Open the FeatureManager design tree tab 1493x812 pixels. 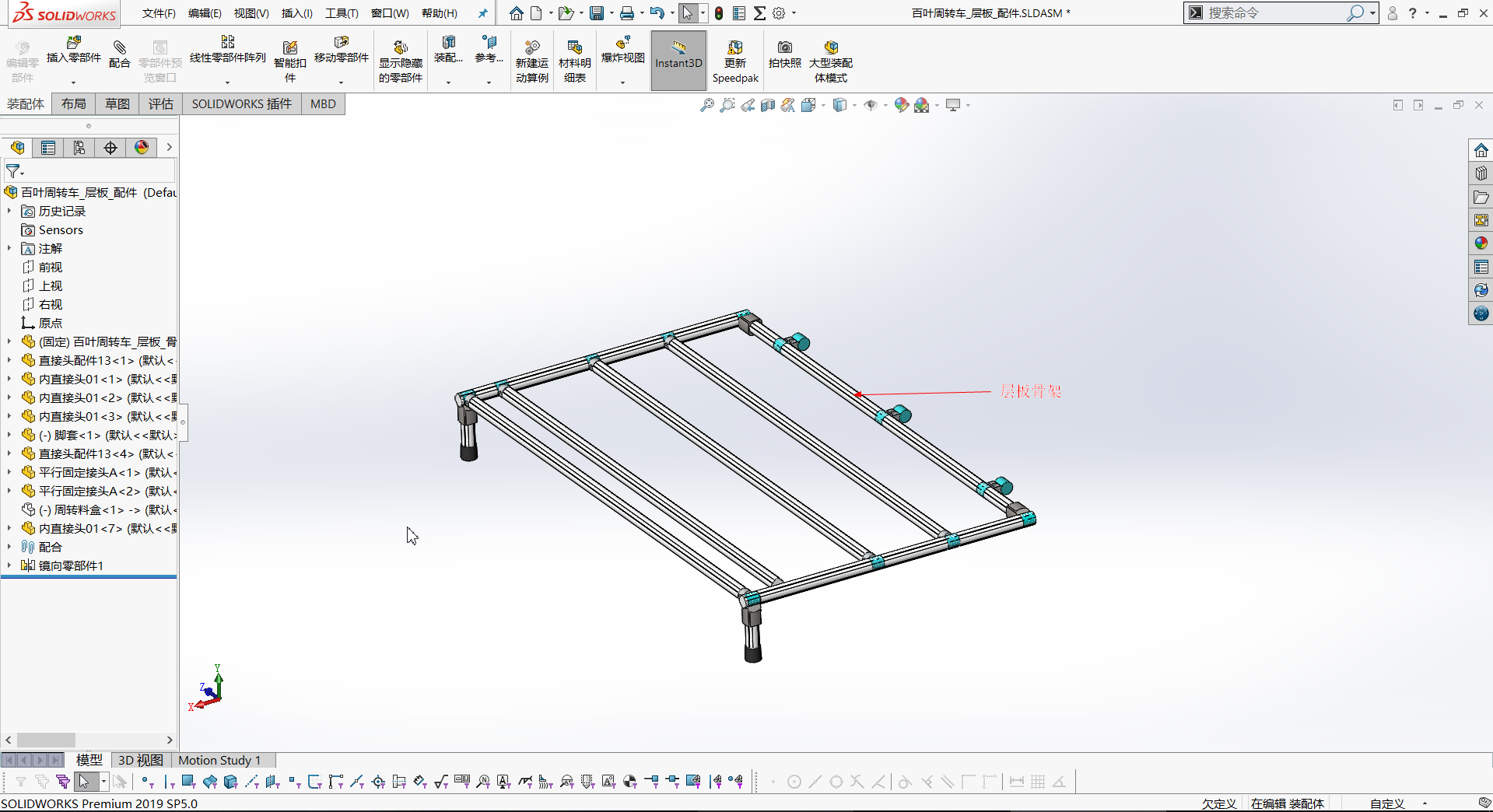click(18, 148)
